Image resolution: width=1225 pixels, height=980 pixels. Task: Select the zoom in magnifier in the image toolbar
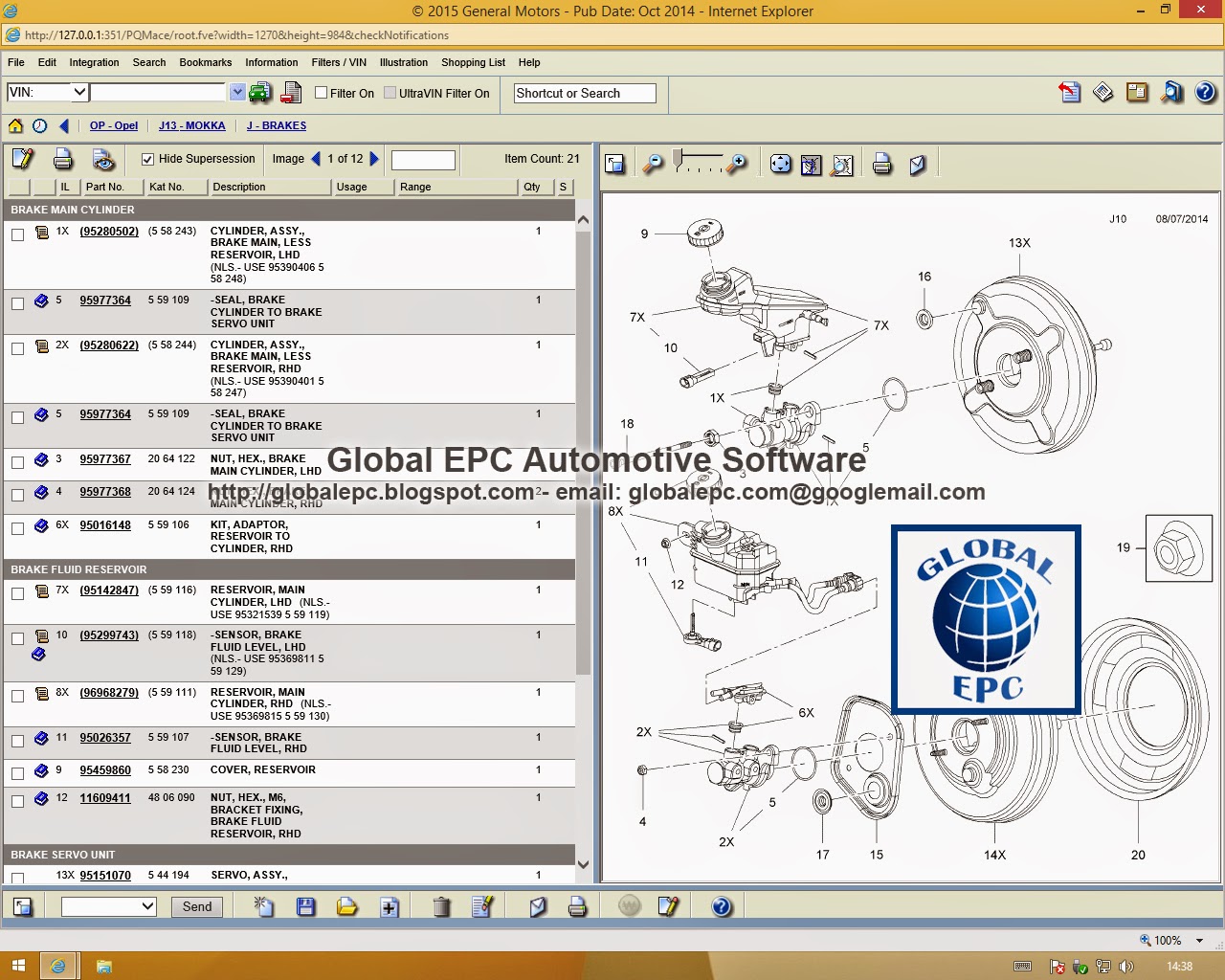[737, 163]
